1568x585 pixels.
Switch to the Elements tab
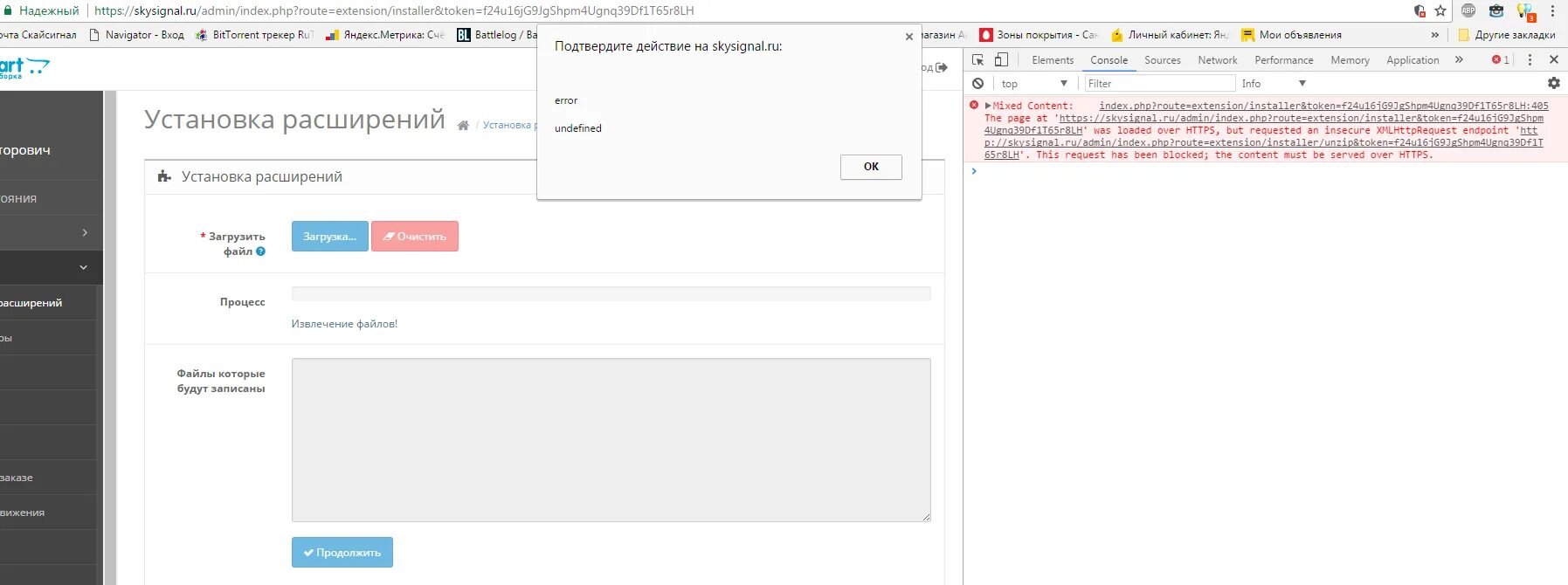(x=1053, y=59)
